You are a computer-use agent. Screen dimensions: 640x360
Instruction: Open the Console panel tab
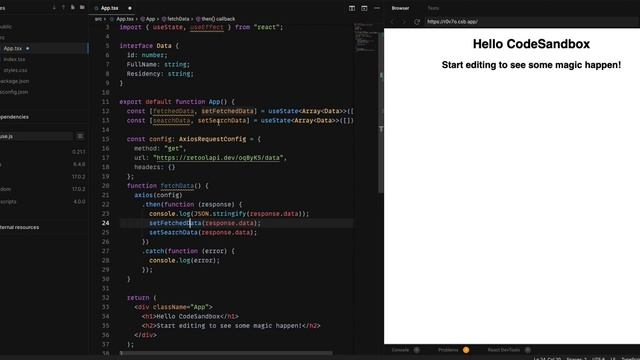(x=400, y=350)
